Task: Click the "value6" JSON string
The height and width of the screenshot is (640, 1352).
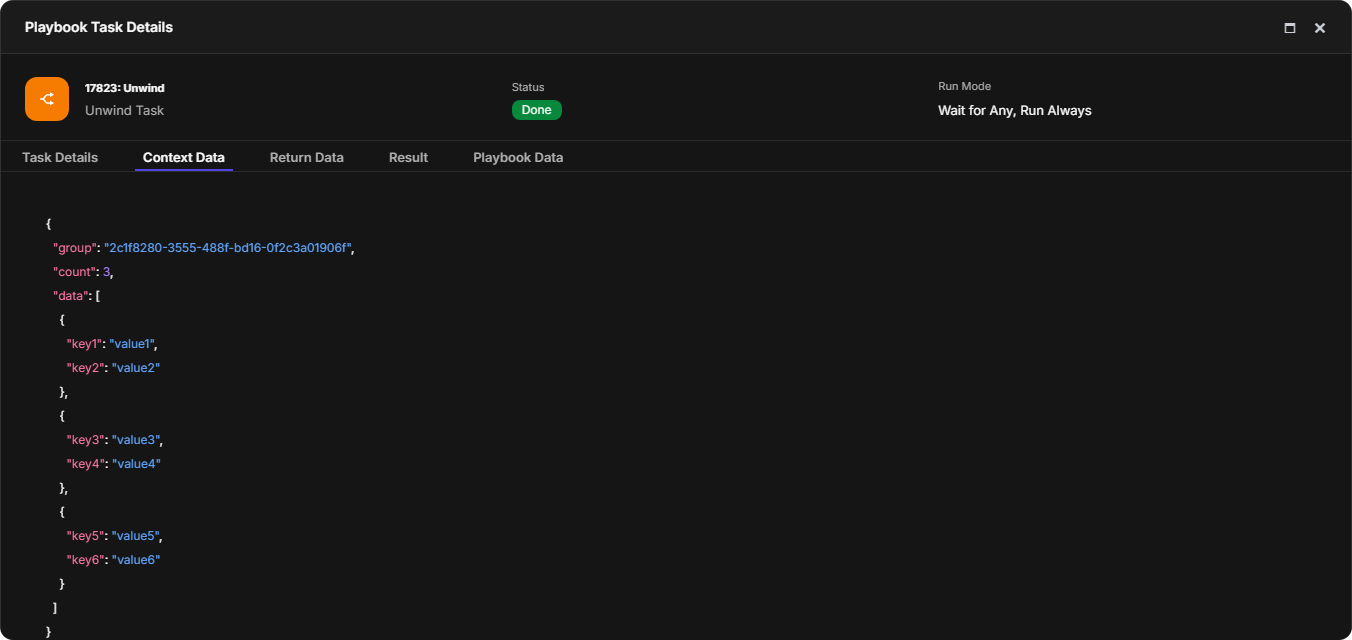Action: coord(136,559)
